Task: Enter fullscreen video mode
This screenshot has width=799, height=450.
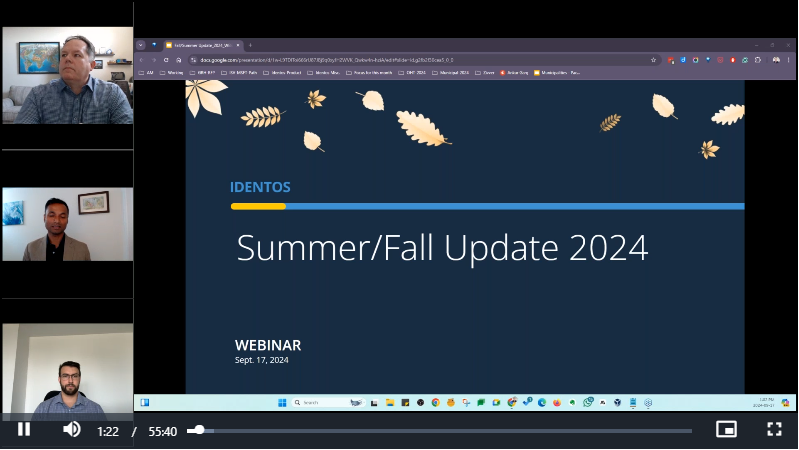Action: tap(775, 429)
